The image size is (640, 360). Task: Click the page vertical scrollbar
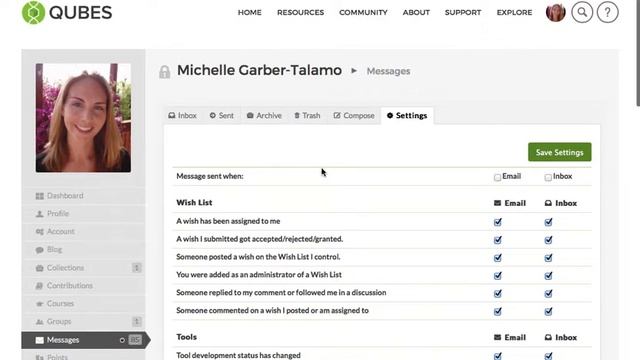coord(638,53)
